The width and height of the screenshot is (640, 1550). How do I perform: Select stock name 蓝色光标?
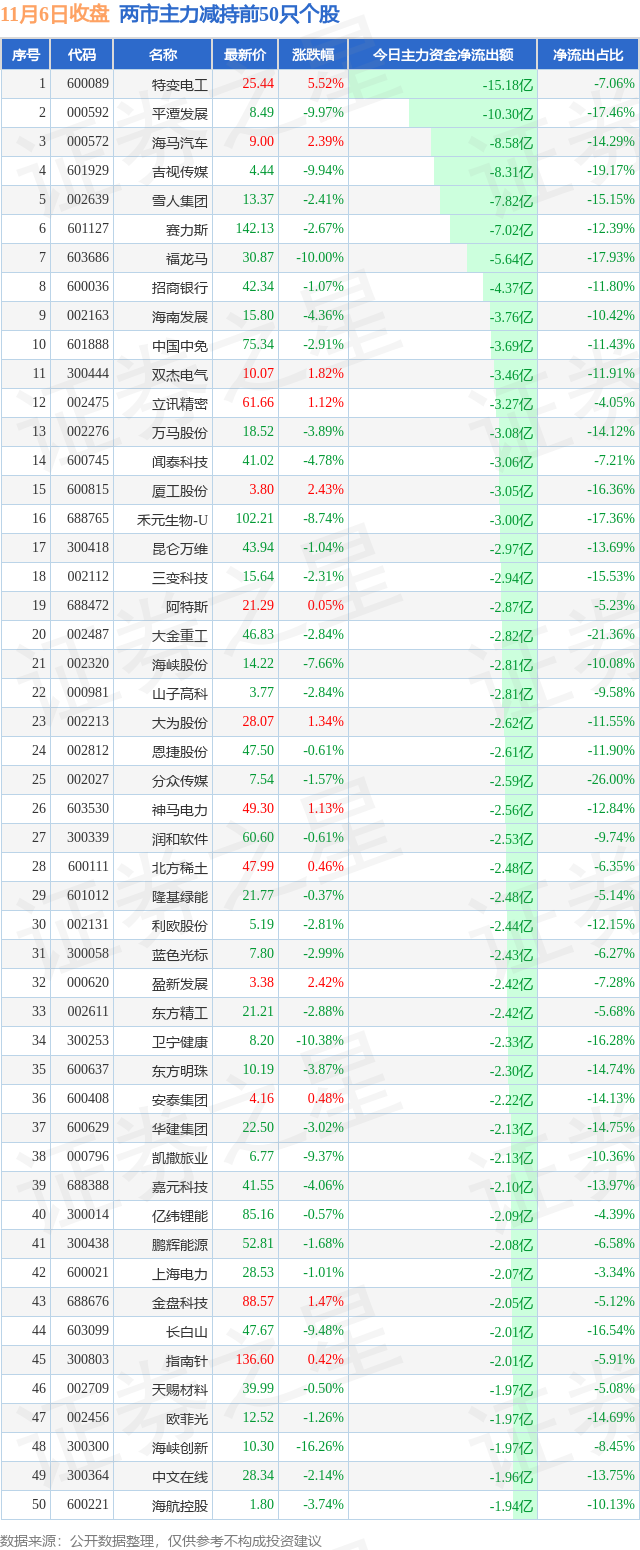point(180,954)
